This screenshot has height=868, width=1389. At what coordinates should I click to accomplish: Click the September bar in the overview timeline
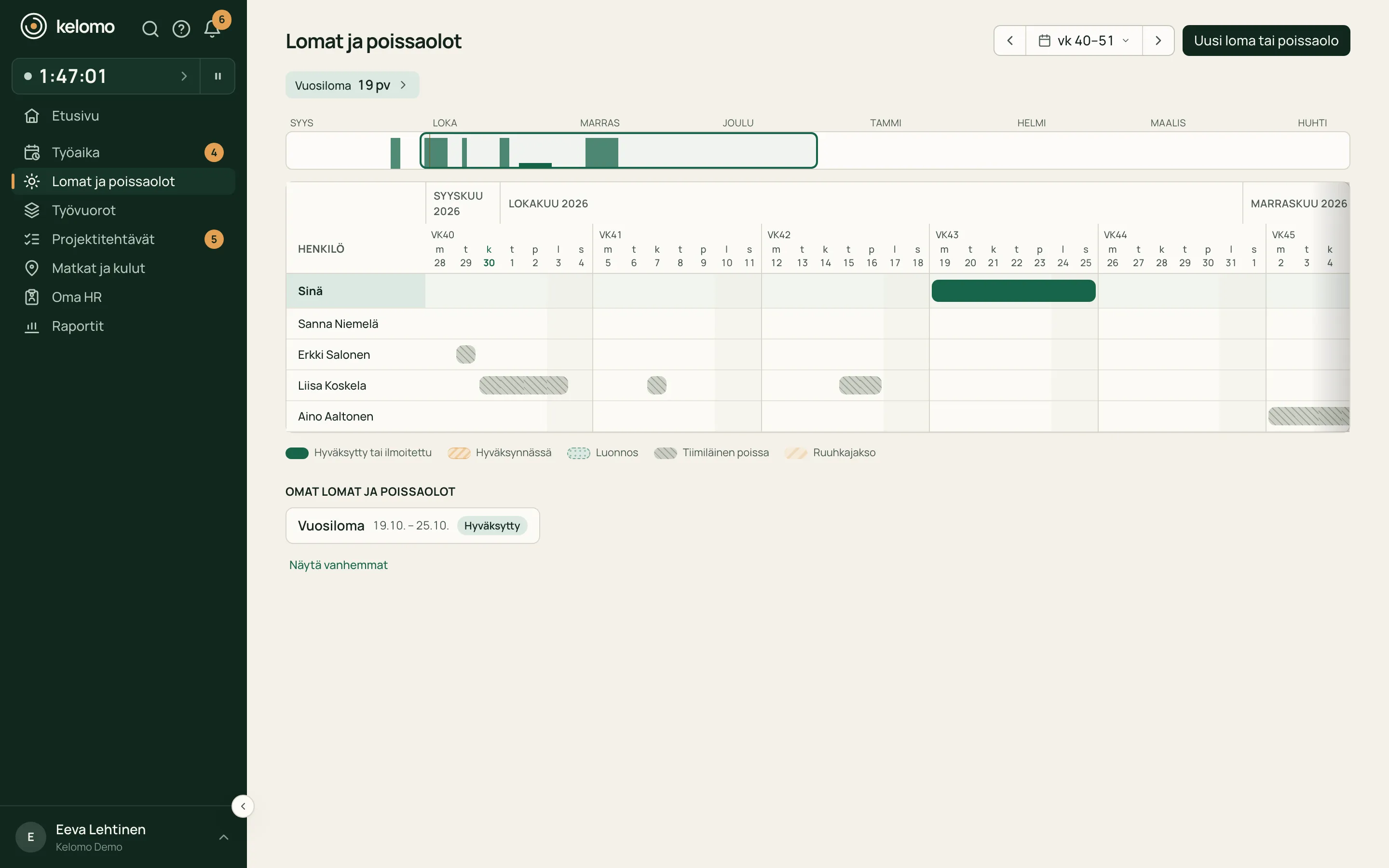point(395,153)
